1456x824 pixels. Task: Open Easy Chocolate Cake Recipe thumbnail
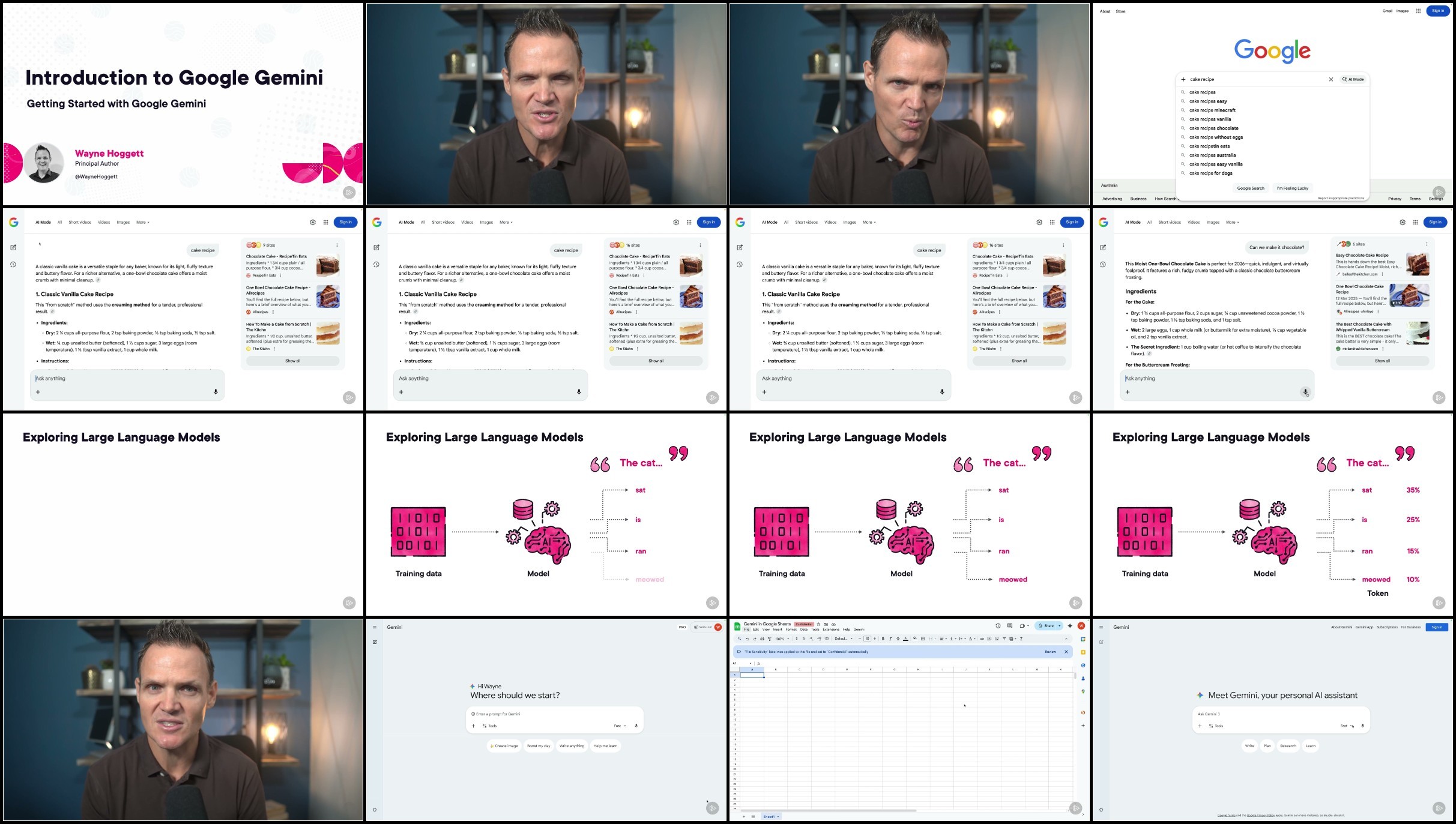pos(1417,264)
